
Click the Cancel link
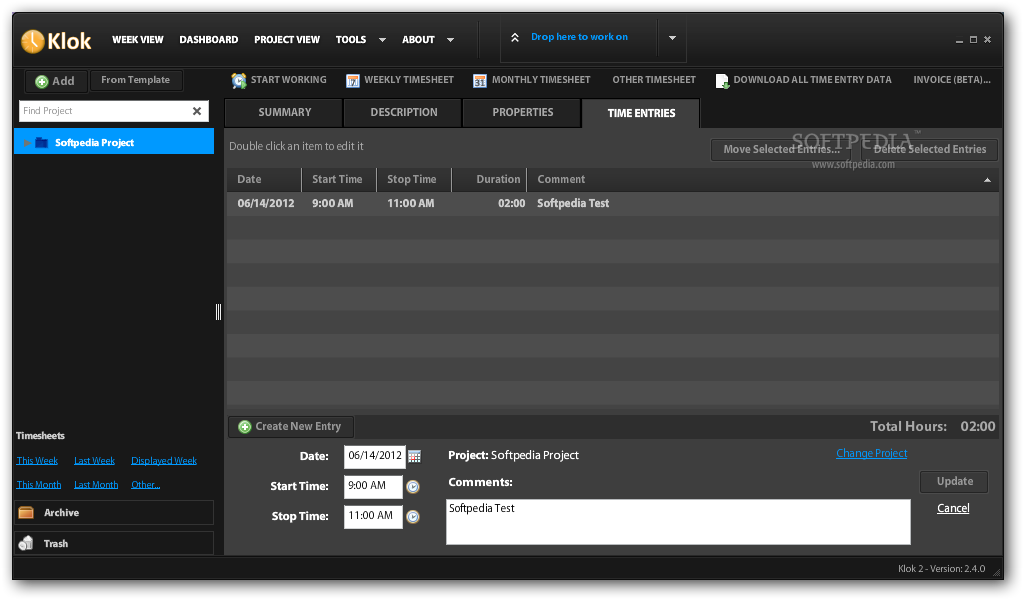[x=953, y=509]
